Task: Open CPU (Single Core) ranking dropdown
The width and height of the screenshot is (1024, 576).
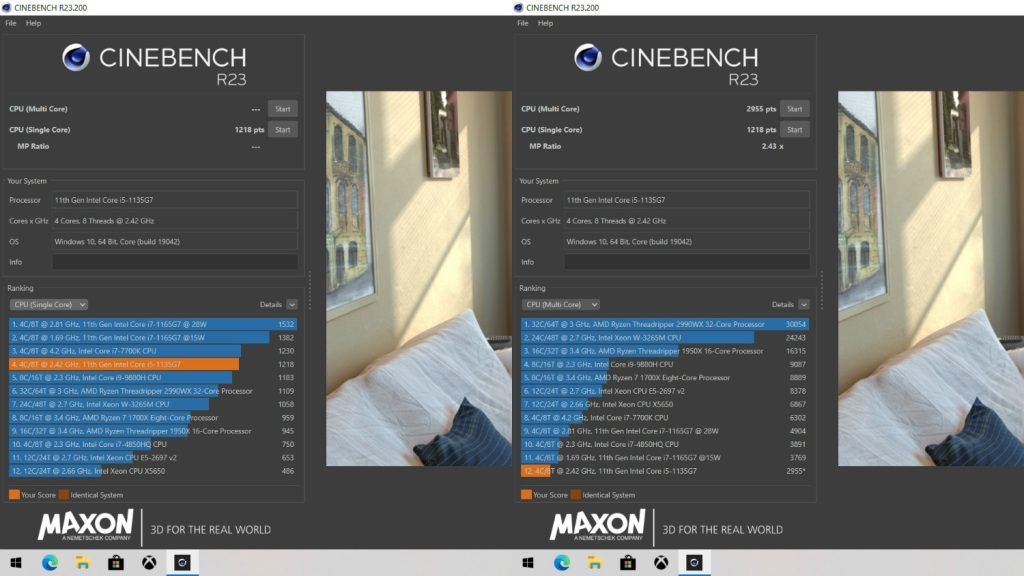Action: (48, 304)
